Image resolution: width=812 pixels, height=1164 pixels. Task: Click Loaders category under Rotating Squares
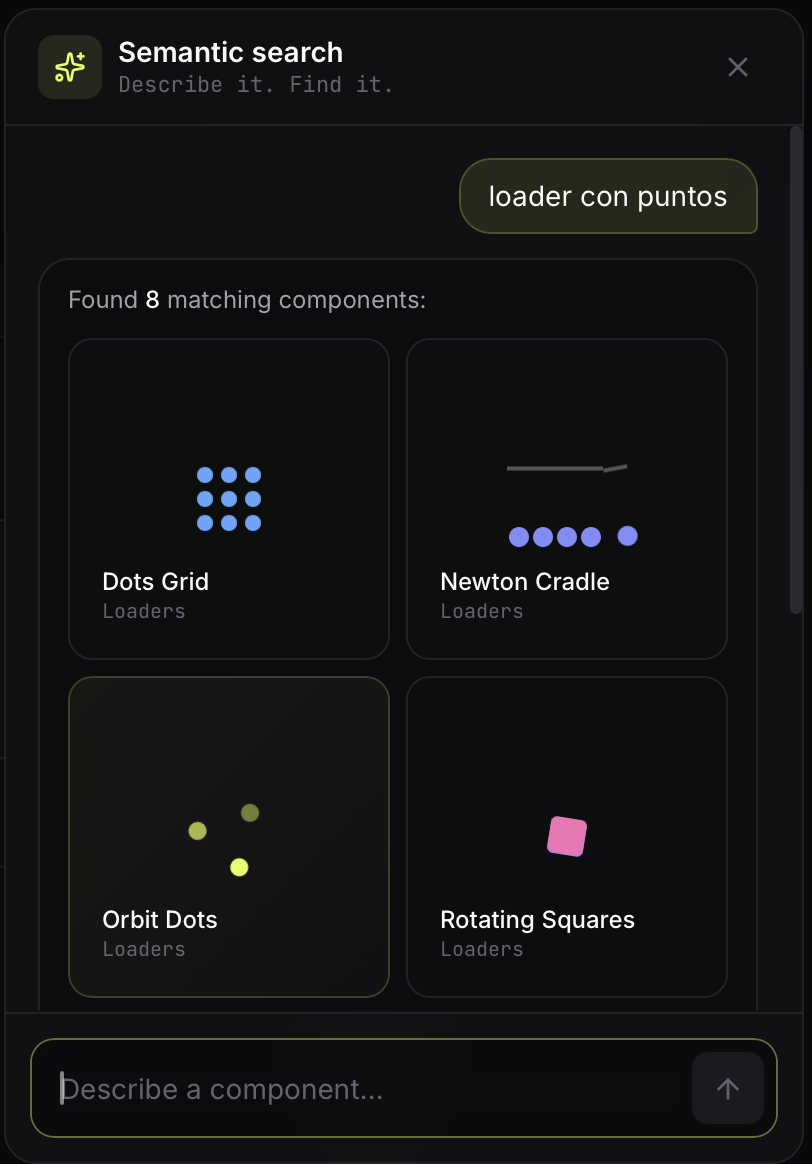point(482,949)
